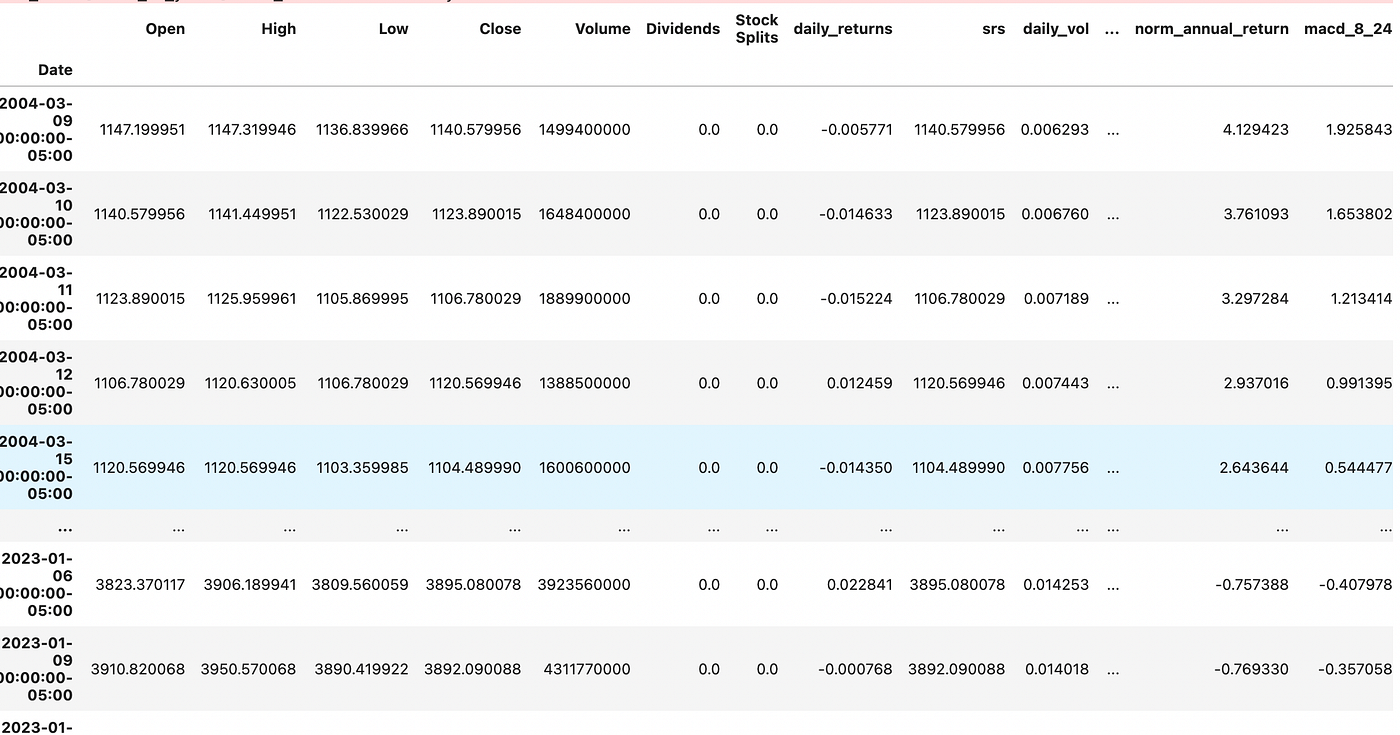
Task: Click daily_vol value 0.007443
Action: coord(1055,383)
